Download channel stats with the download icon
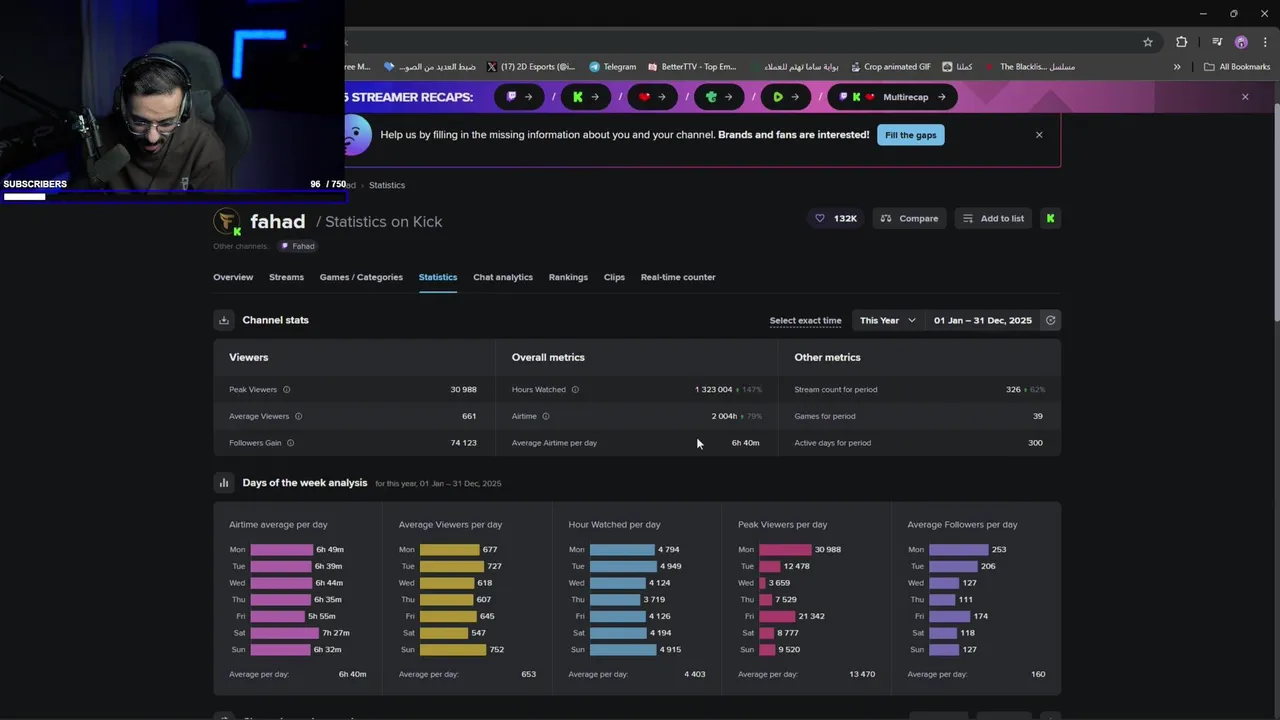The image size is (1280, 720). [x=224, y=320]
